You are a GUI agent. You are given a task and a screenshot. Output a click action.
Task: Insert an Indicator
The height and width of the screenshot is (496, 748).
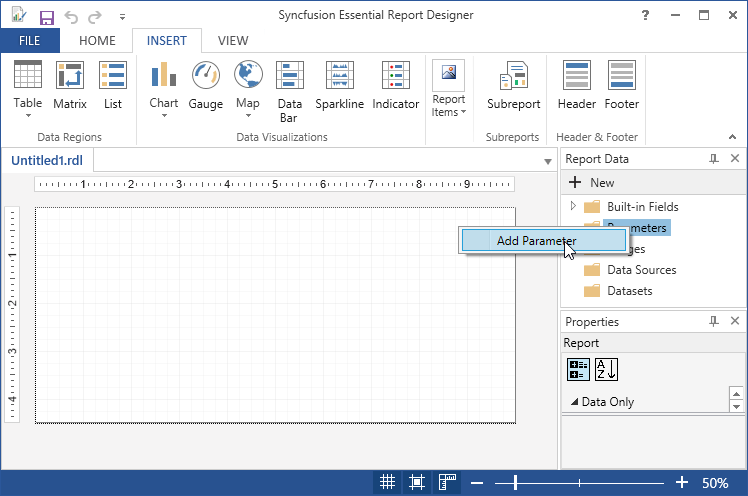395,85
